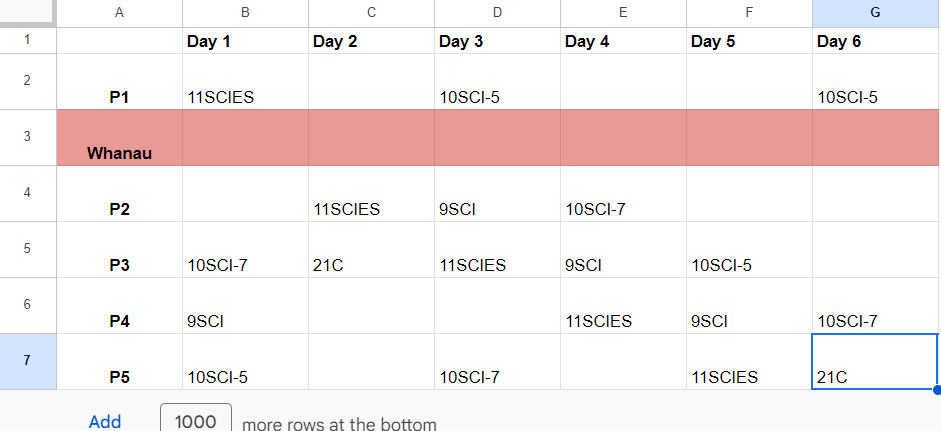The width and height of the screenshot is (941, 431).
Task: Click the Day 5 header cell
Action: click(749, 42)
